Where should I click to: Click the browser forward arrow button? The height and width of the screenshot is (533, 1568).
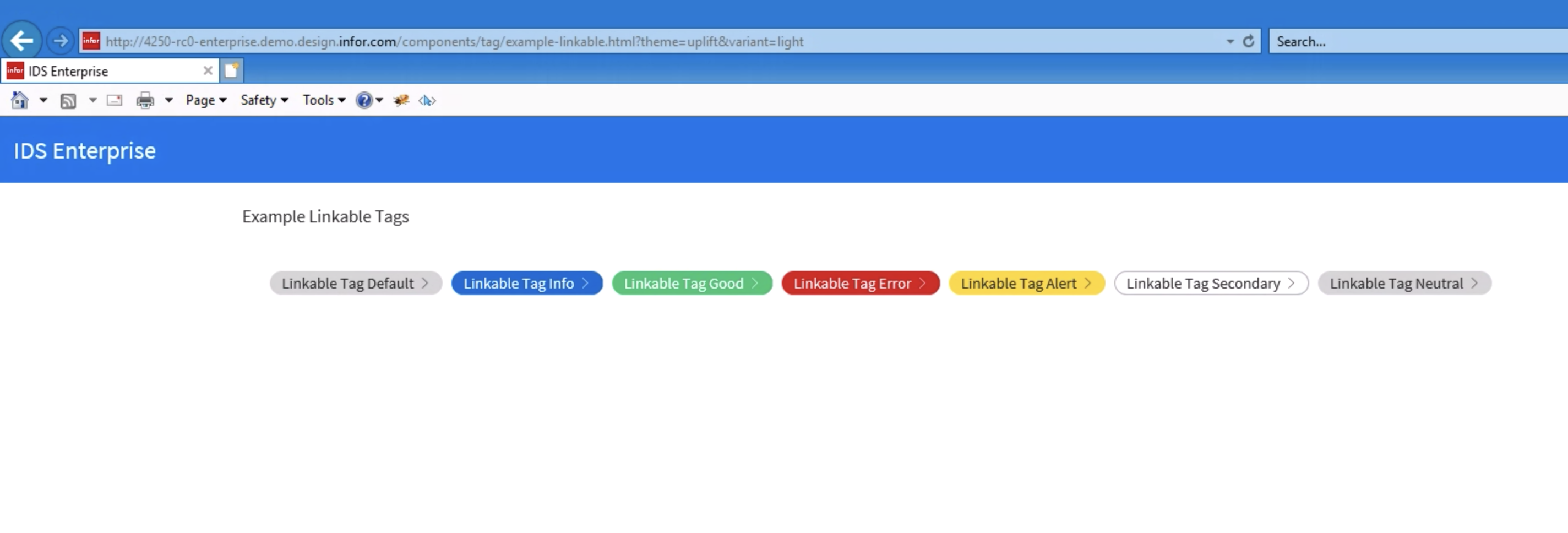[60, 41]
